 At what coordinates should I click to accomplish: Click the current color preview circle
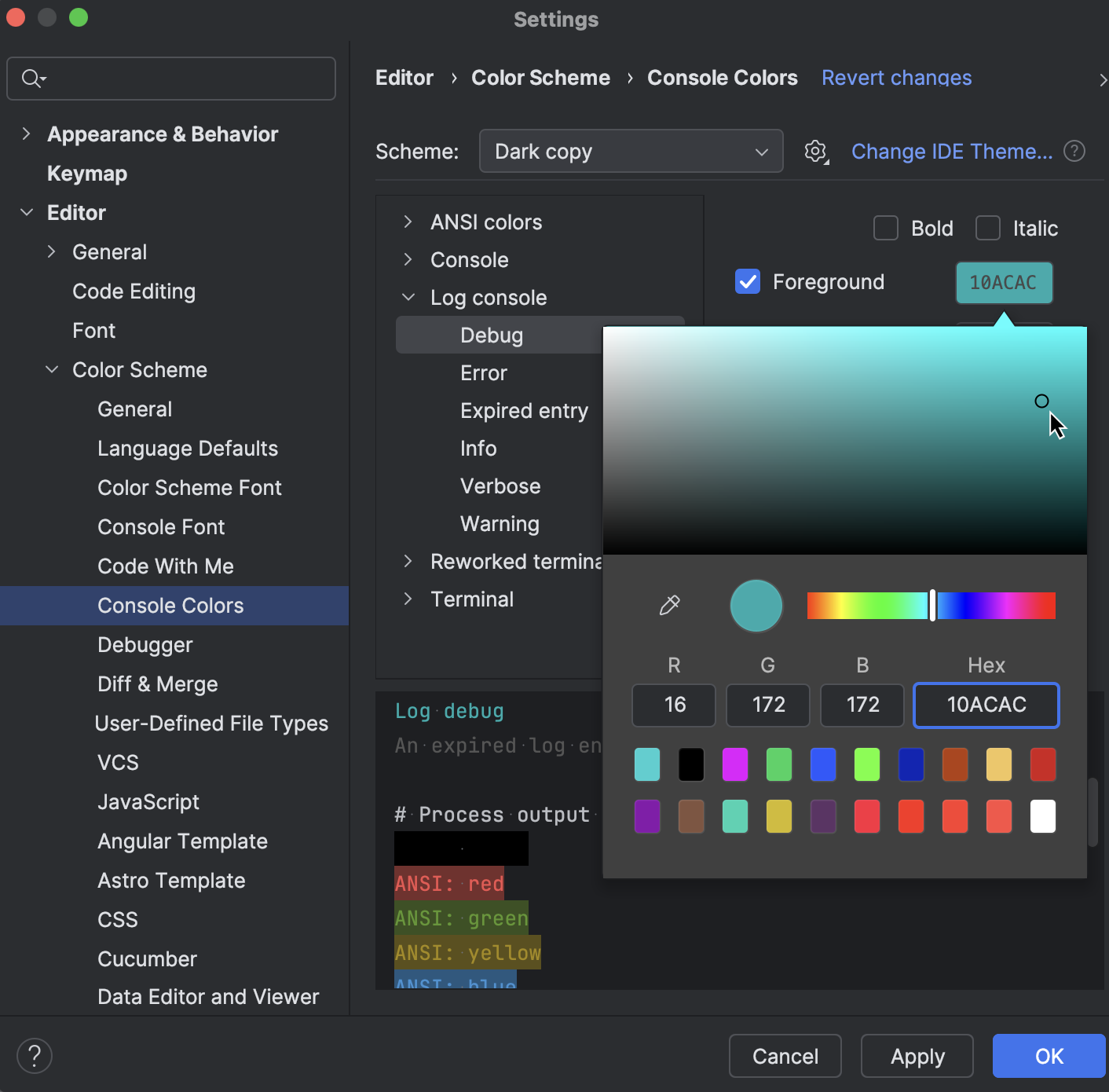coord(756,605)
